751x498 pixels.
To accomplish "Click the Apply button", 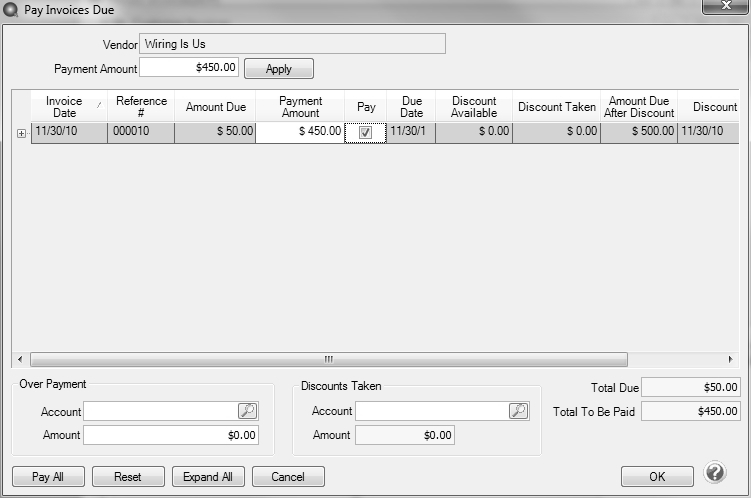I will (278, 69).
